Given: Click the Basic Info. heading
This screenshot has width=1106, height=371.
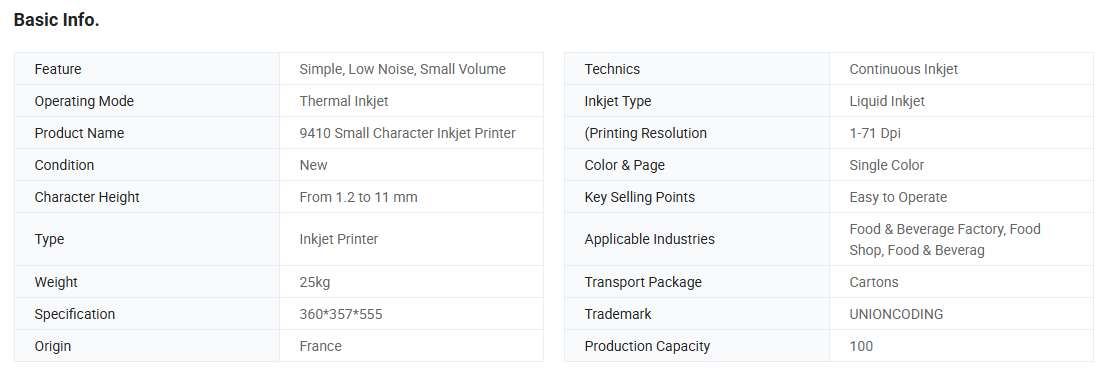Looking at the screenshot, I should (56, 20).
